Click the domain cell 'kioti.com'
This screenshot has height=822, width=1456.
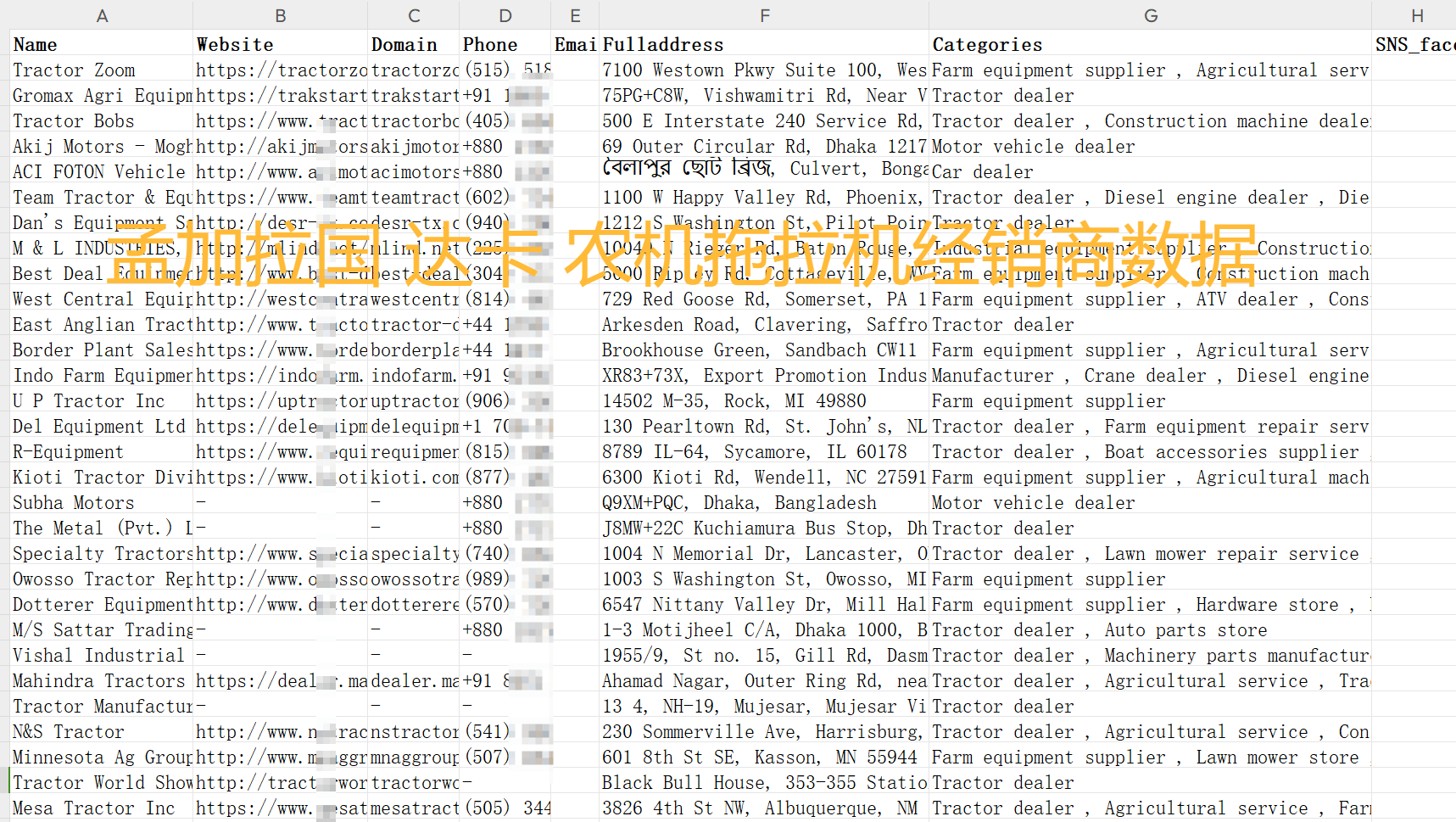(x=414, y=477)
